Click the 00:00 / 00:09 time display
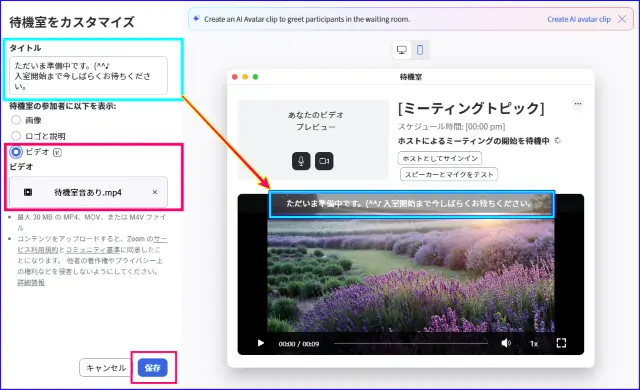 pyautogui.click(x=299, y=344)
